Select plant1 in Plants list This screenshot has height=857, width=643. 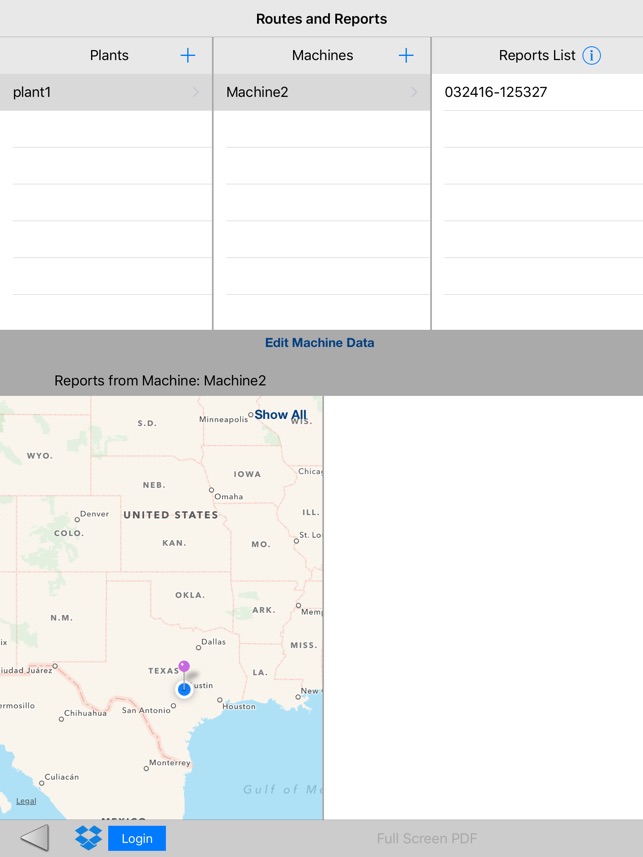(x=106, y=92)
